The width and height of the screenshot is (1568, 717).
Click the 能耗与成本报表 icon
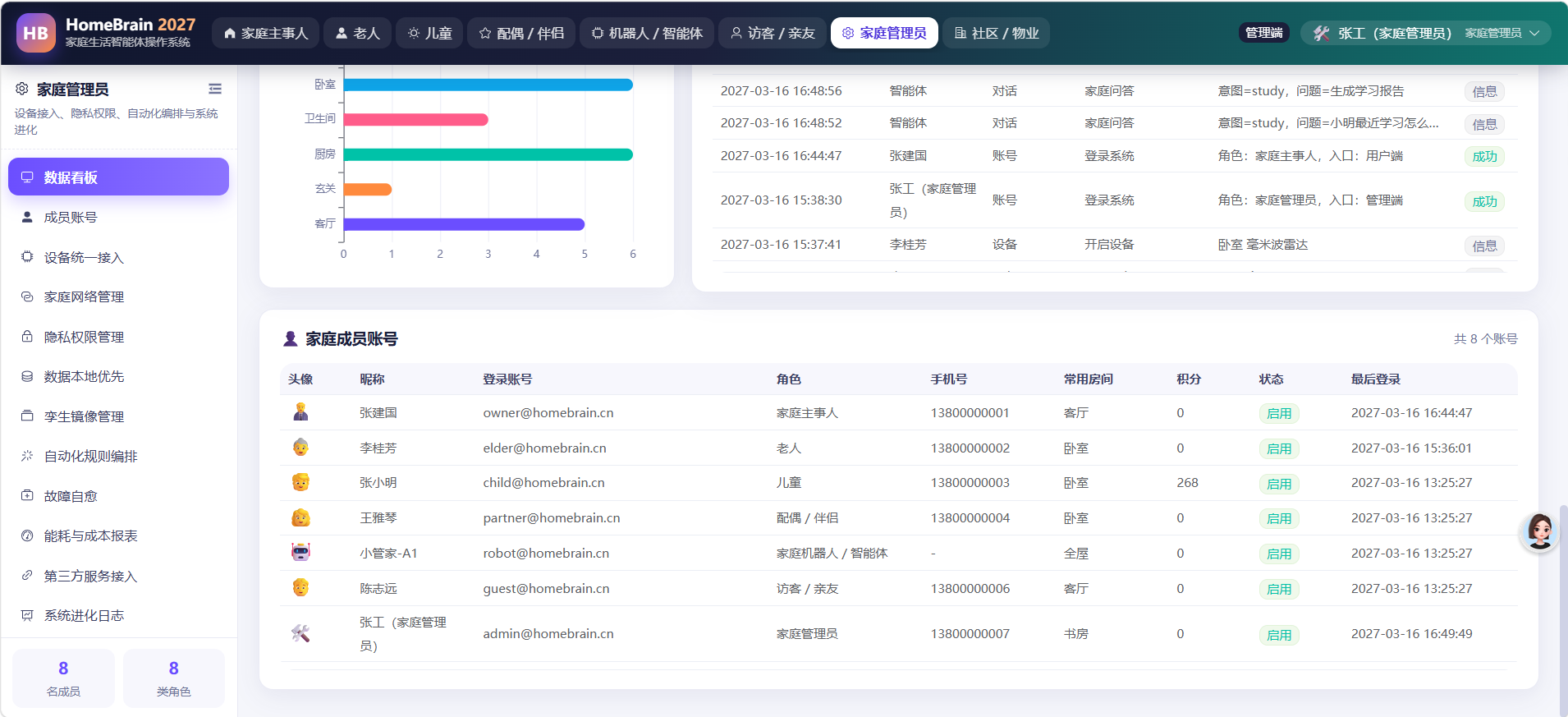(x=27, y=535)
